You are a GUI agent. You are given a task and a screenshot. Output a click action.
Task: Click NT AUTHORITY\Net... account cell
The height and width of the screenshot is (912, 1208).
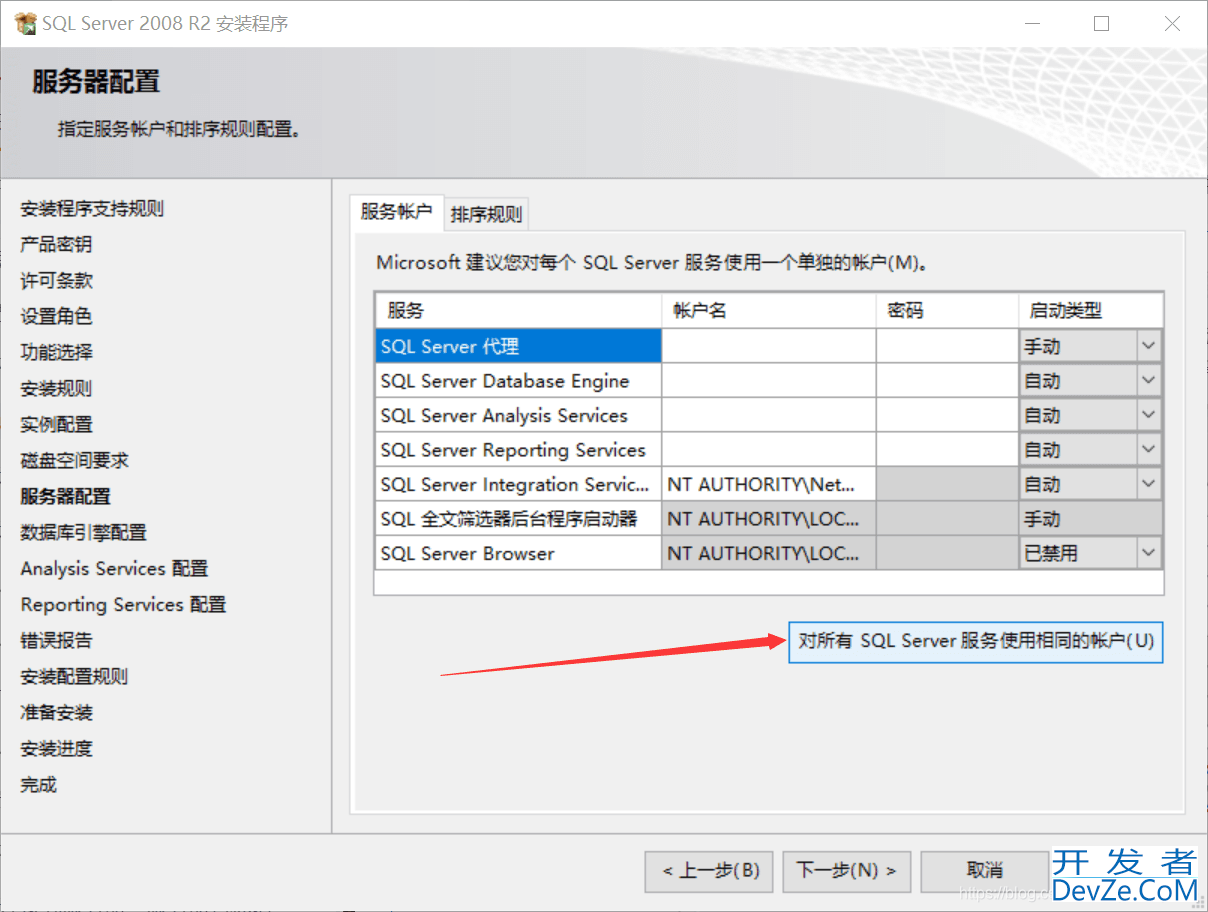tap(769, 484)
